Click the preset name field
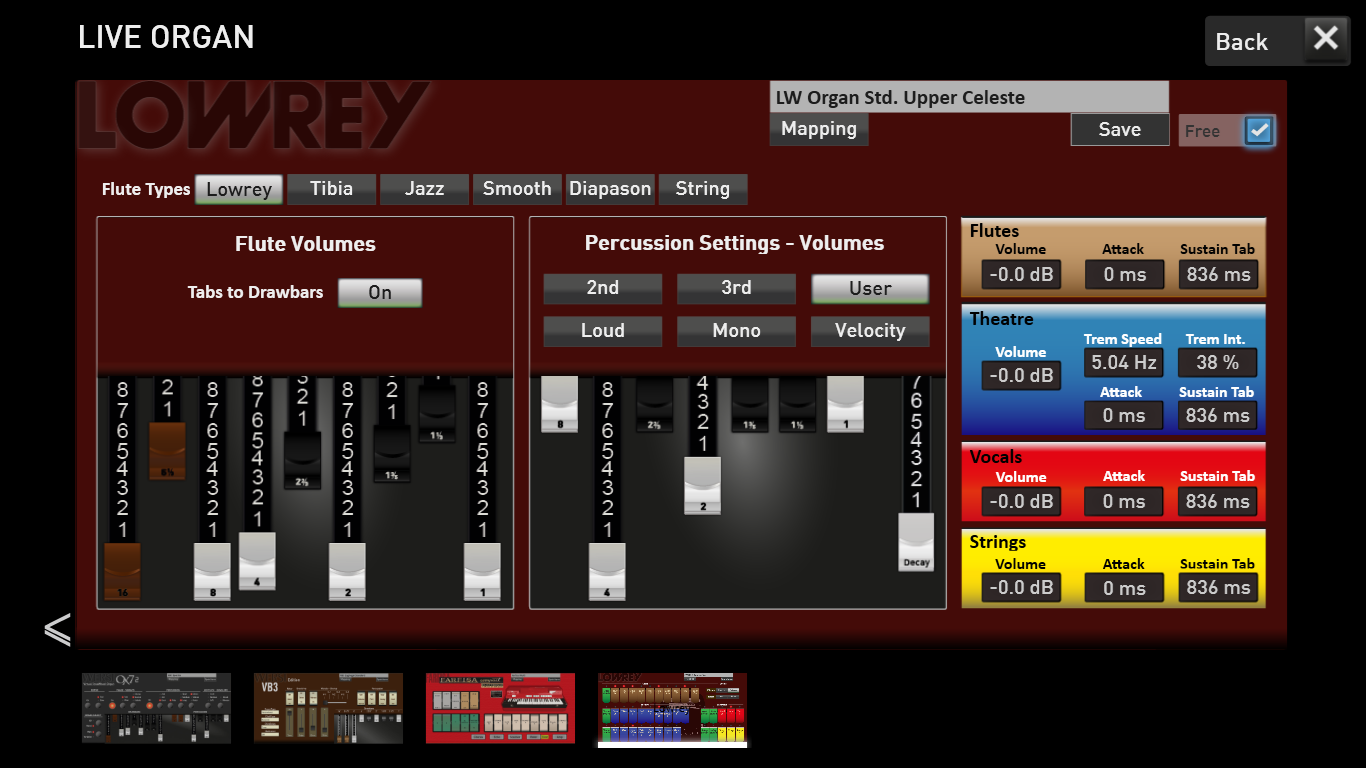Screen dimensions: 1366x768 click(969, 98)
